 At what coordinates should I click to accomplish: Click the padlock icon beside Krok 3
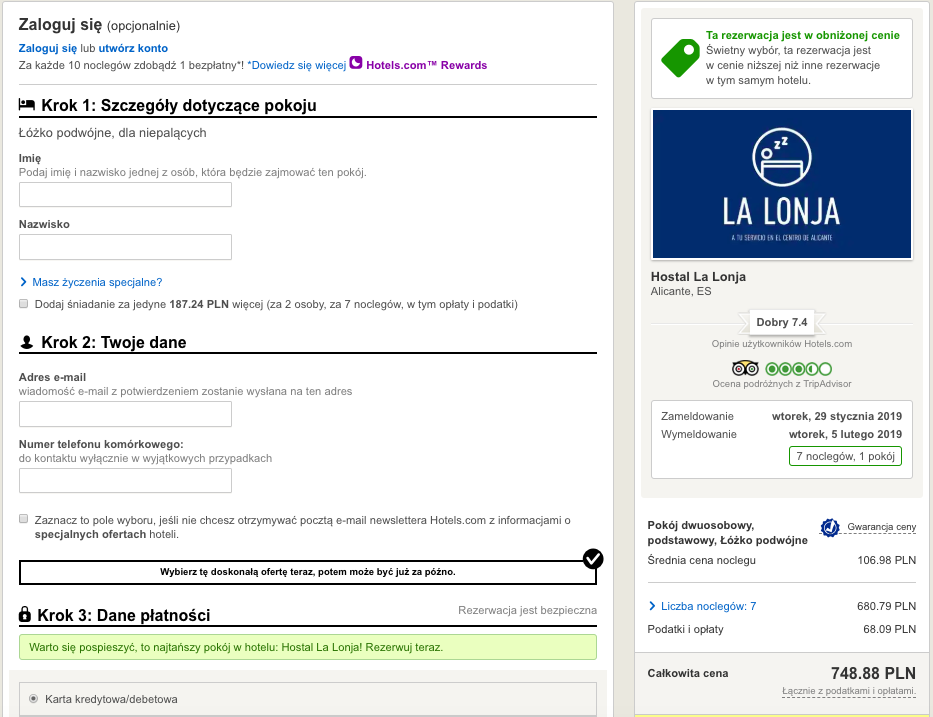click(25, 615)
